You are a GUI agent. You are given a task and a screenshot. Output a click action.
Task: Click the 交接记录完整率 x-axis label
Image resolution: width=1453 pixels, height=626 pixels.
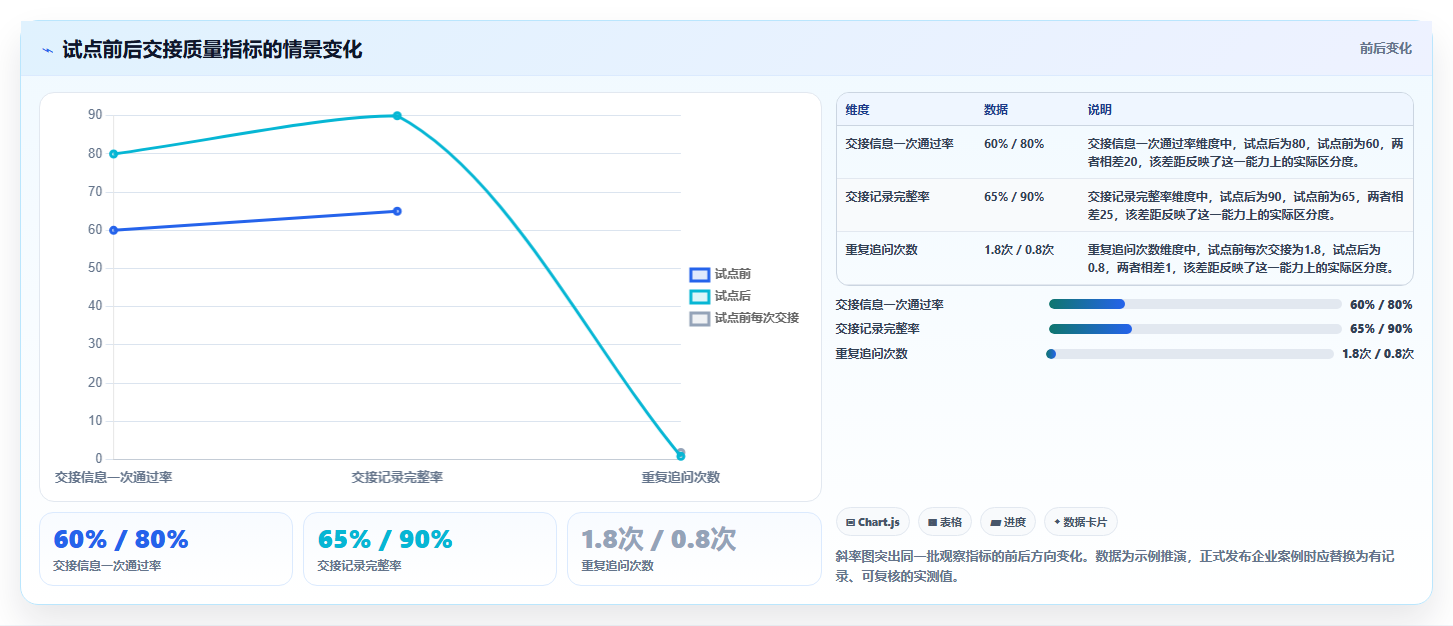397,478
